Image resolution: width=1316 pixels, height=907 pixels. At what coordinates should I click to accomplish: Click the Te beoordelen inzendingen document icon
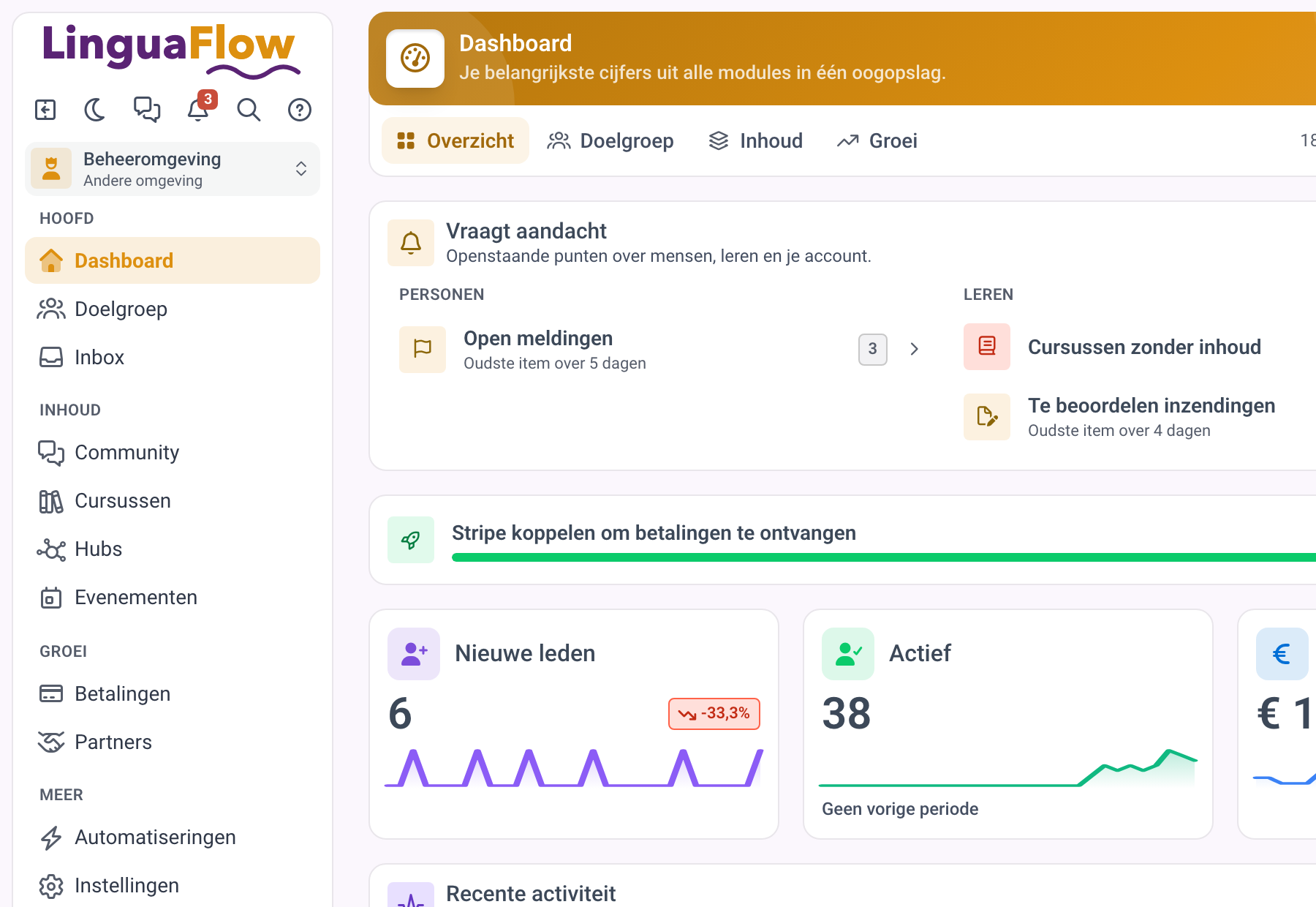(987, 417)
